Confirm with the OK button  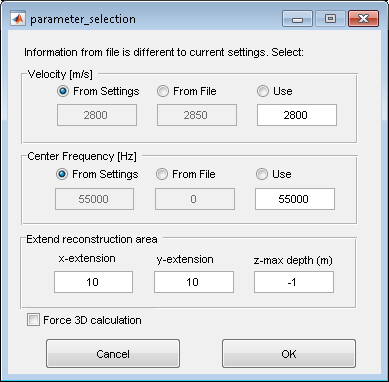tap(289, 354)
